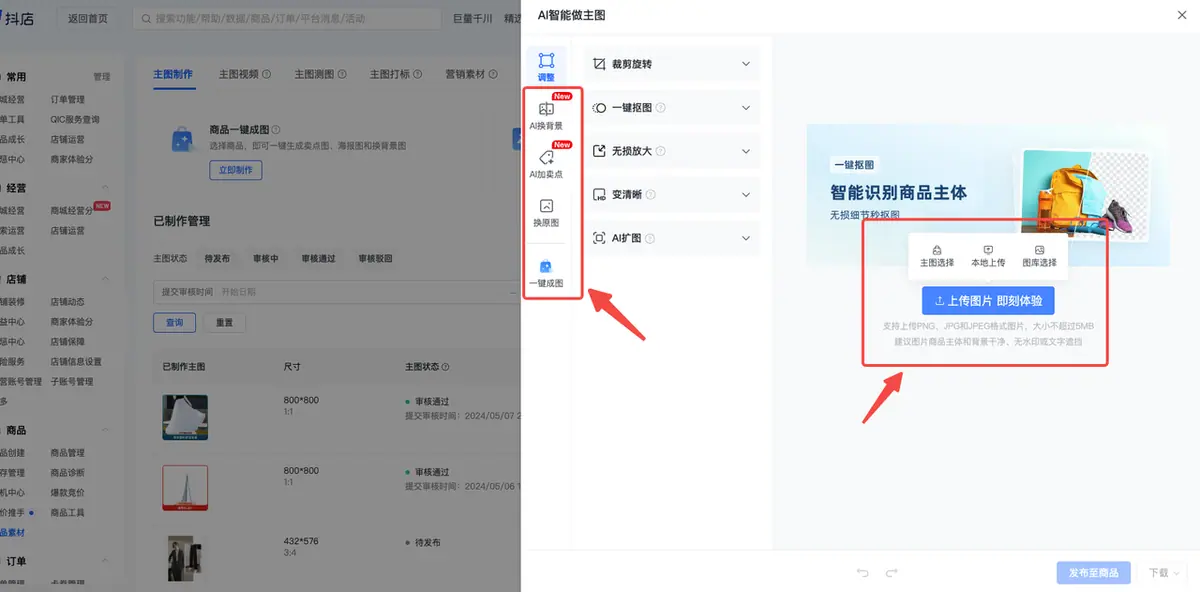Open 商品工具 in sidebar
Viewport: 1200px width, 592px height.
(68, 513)
